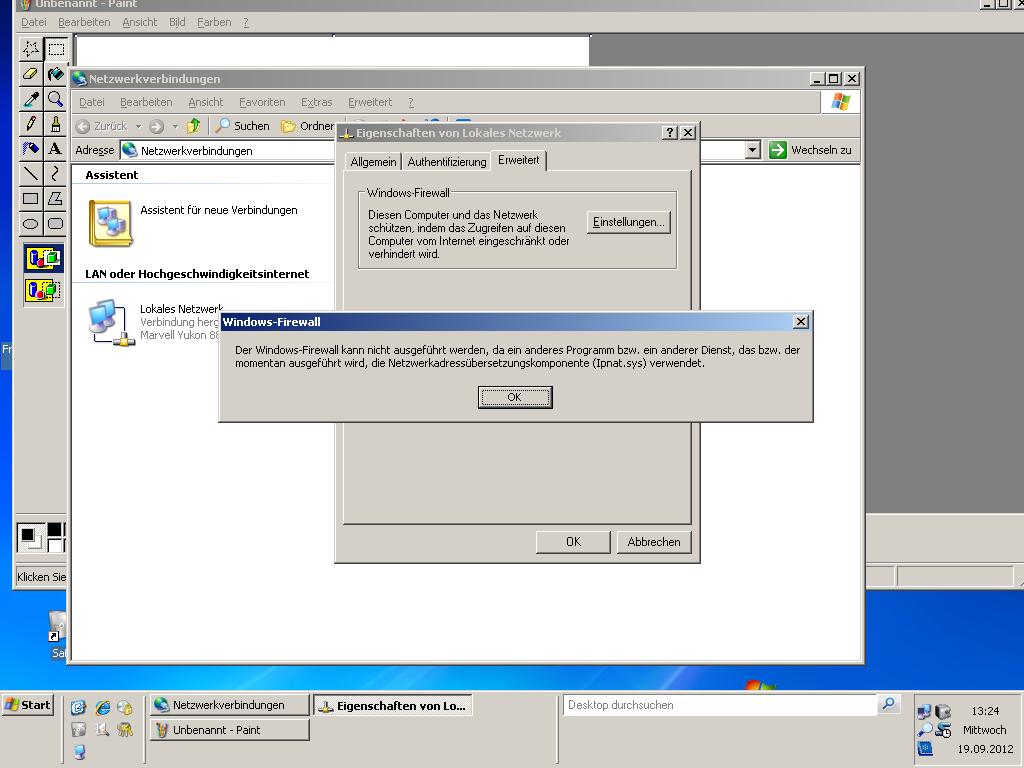Select the Curve tool in Paint
The image size is (1024, 768).
[x=56, y=173]
